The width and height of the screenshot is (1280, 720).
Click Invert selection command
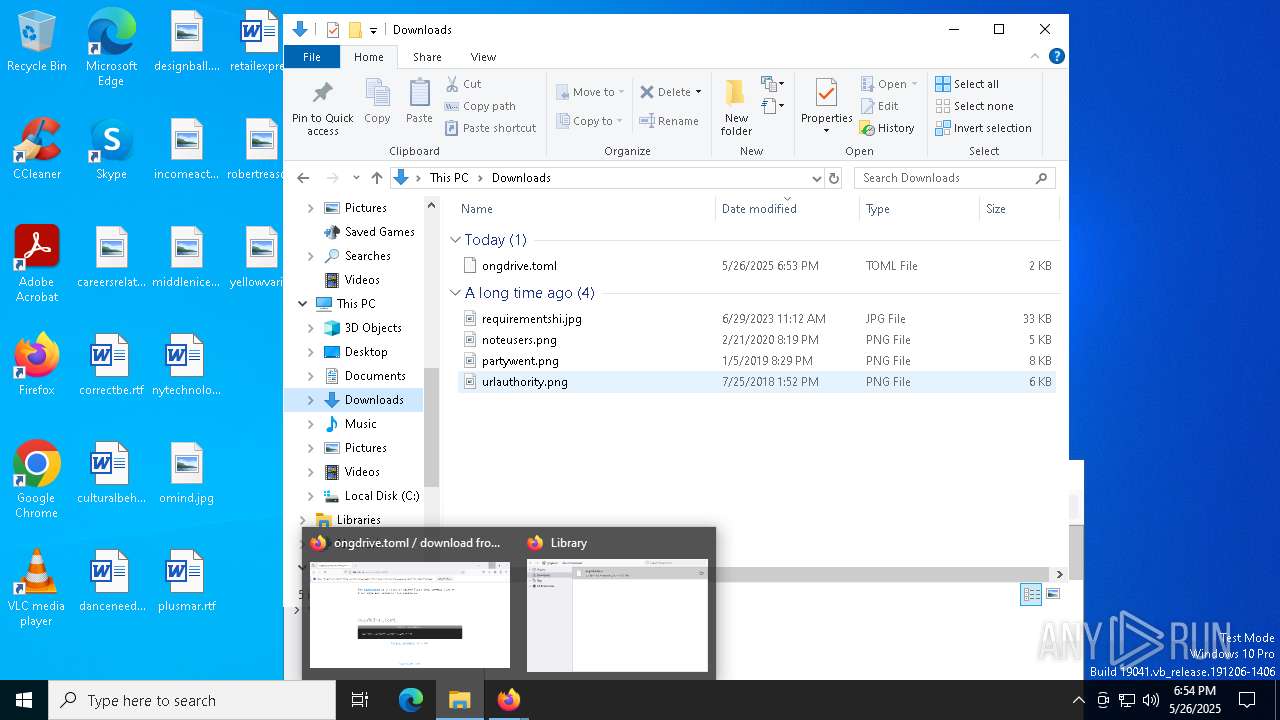pyautogui.click(x=983, y=128)
